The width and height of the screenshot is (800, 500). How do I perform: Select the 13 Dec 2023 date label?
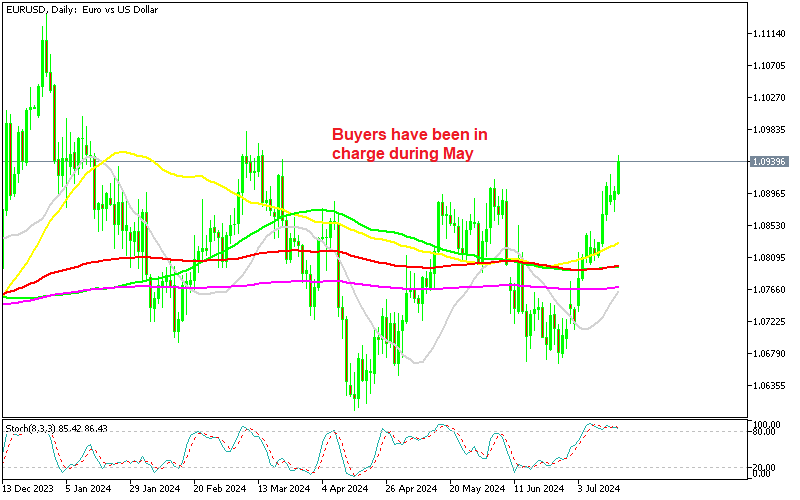(x=30, y=490)
